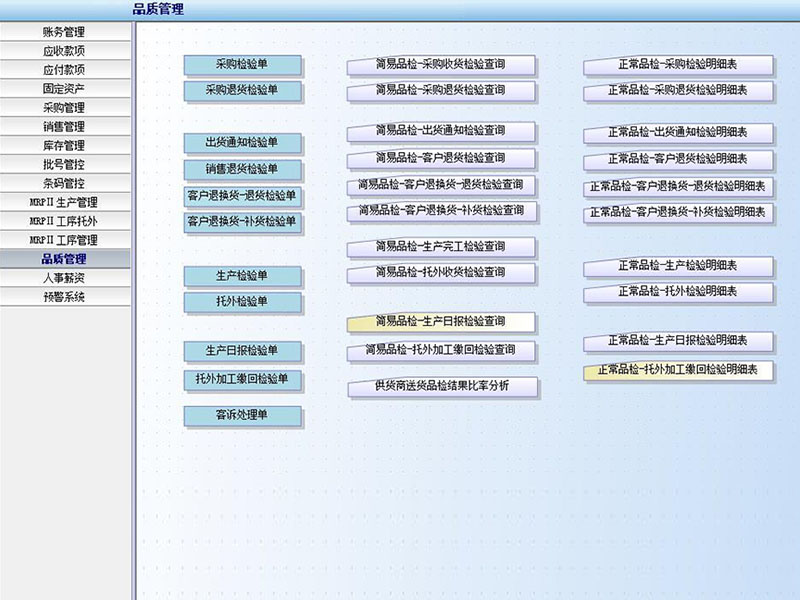This screenshot has width=800, height=600.
Task: Open 预警系统 sidebar module
Action: 65,296
